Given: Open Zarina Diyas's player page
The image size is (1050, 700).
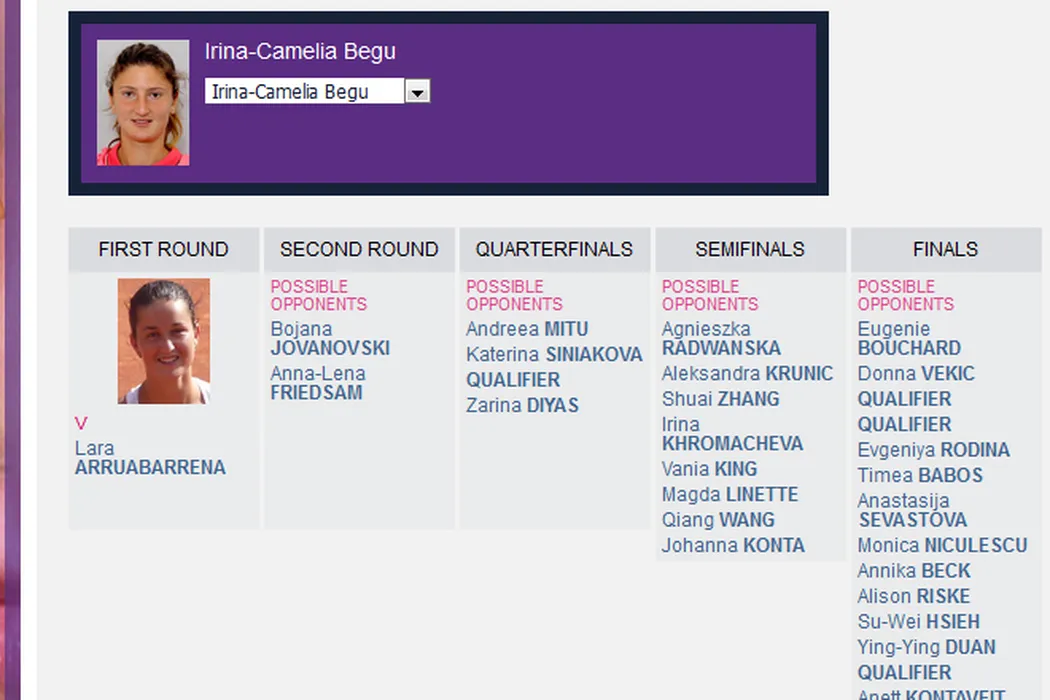Looking at the screenshot, I should tap(522, 405).
